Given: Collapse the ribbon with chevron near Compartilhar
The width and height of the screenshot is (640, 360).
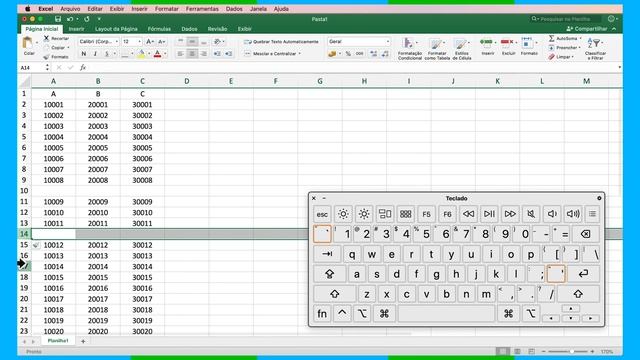Looking at the screenshot, I should coord(614,29).
